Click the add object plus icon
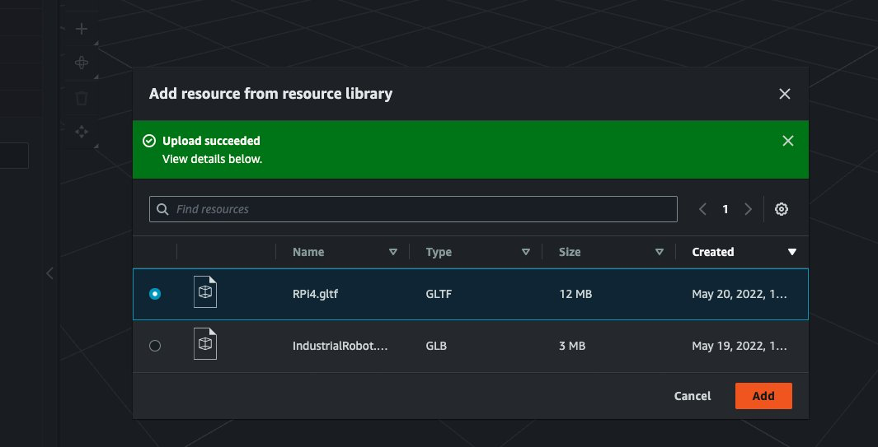Viewport: 879px width, 447px height. 82,29
